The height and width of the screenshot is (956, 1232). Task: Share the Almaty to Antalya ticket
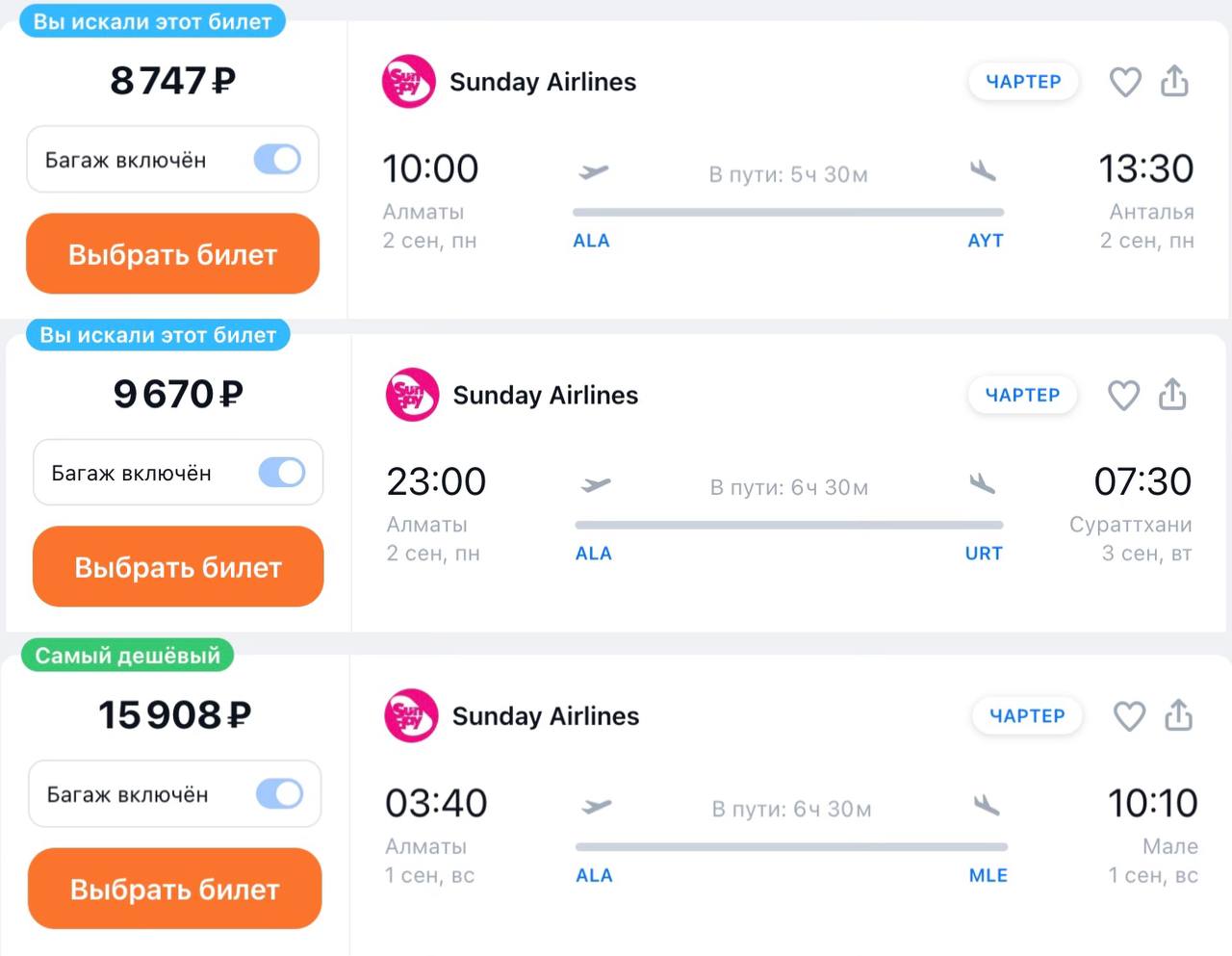coord(1174,82)
